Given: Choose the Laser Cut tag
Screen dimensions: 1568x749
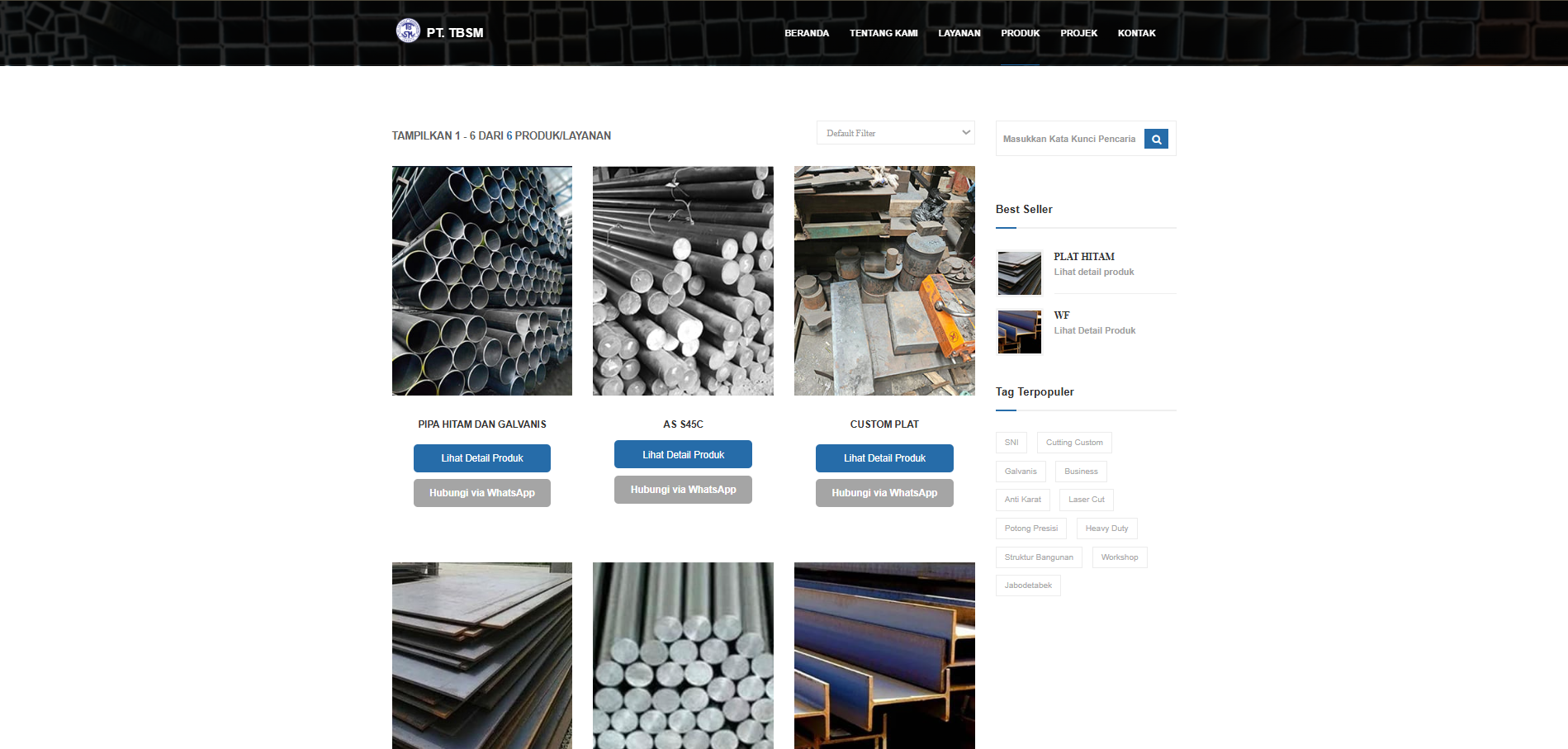Looking at the screenshot, I should pyautogui.click(x=1086, y=500).
